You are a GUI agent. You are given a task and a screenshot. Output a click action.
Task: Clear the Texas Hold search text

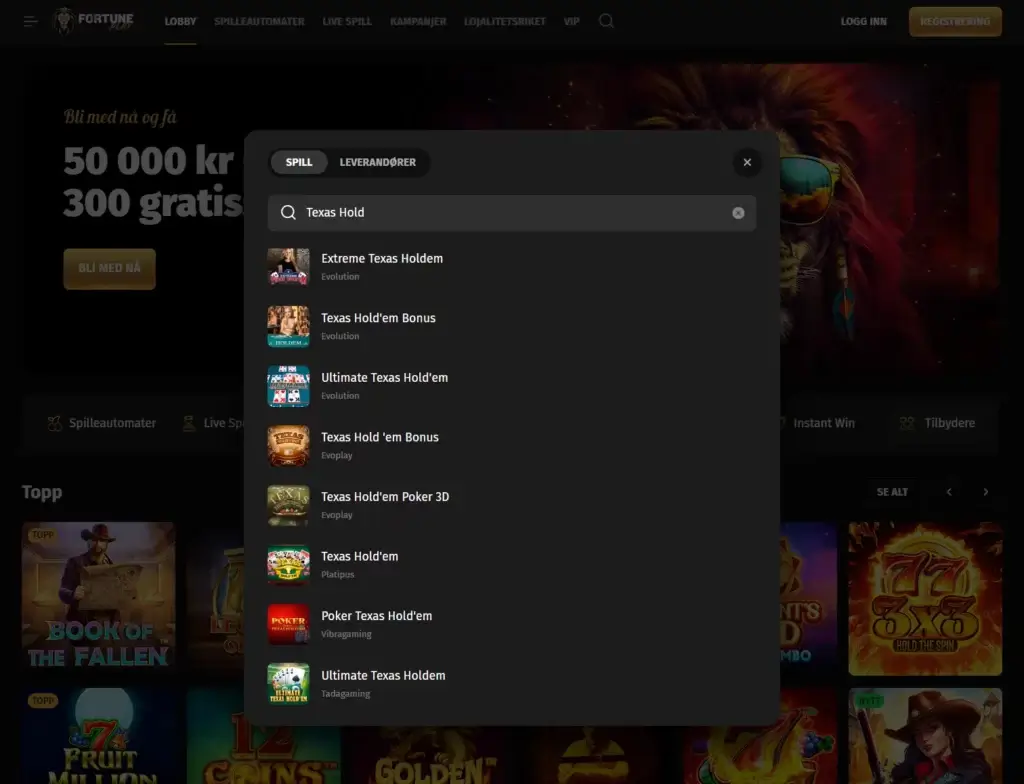(x=738, y=213)
